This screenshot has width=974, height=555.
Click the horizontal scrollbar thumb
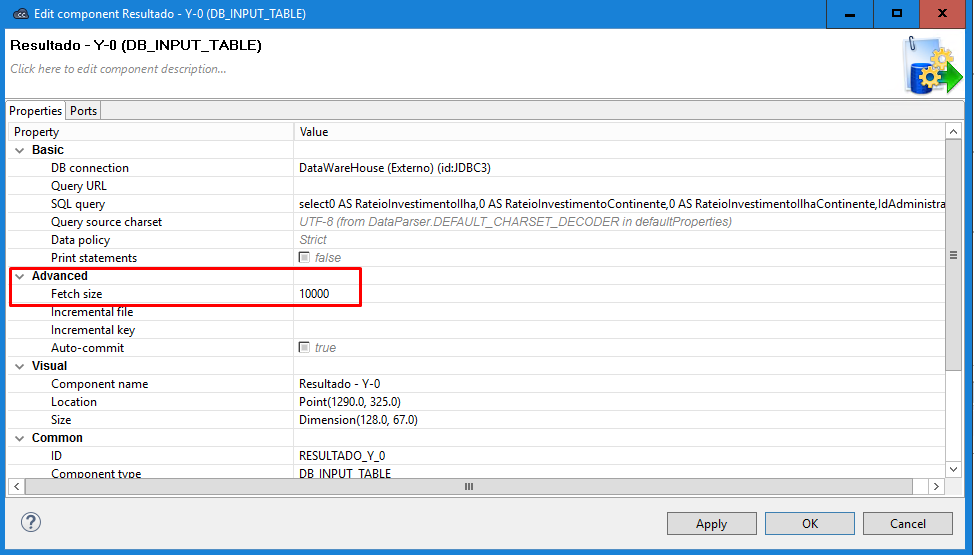click(x=468, y=486)
